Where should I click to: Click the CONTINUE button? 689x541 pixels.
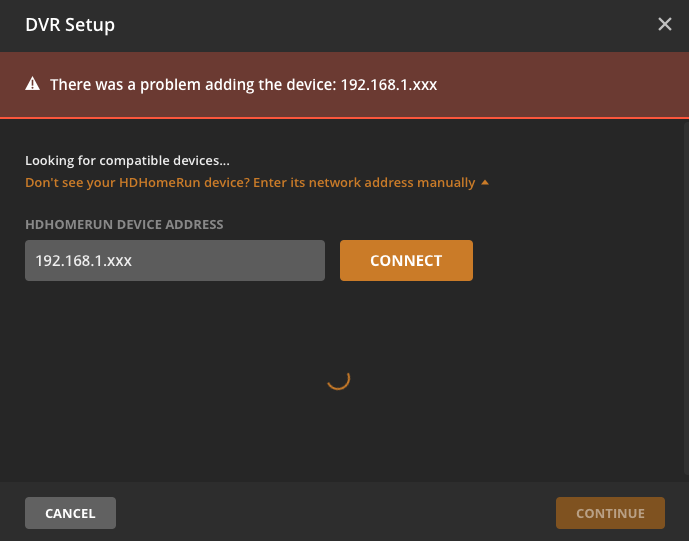610,513
